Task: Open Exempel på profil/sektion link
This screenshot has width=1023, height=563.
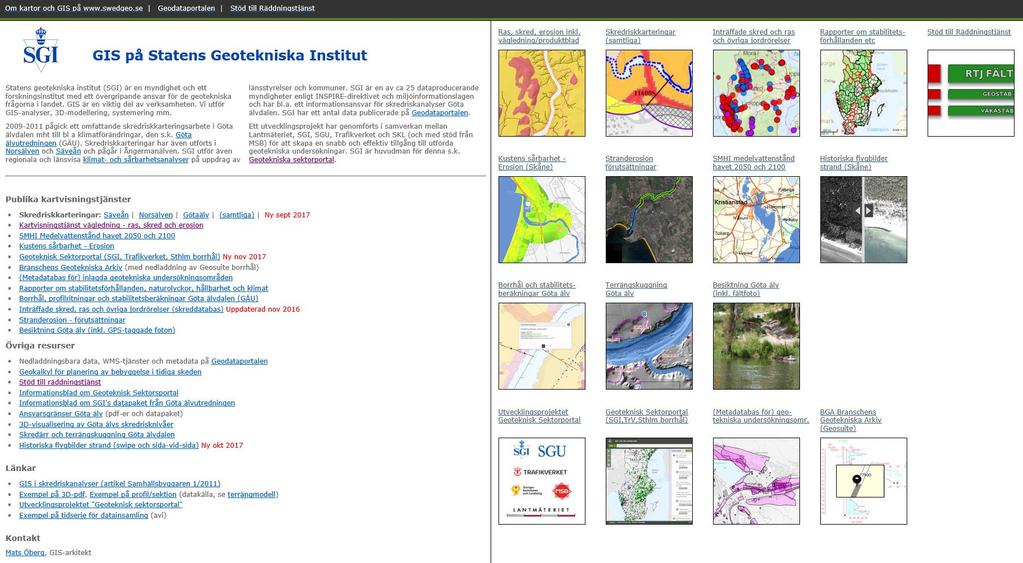Action: (133, 495)
